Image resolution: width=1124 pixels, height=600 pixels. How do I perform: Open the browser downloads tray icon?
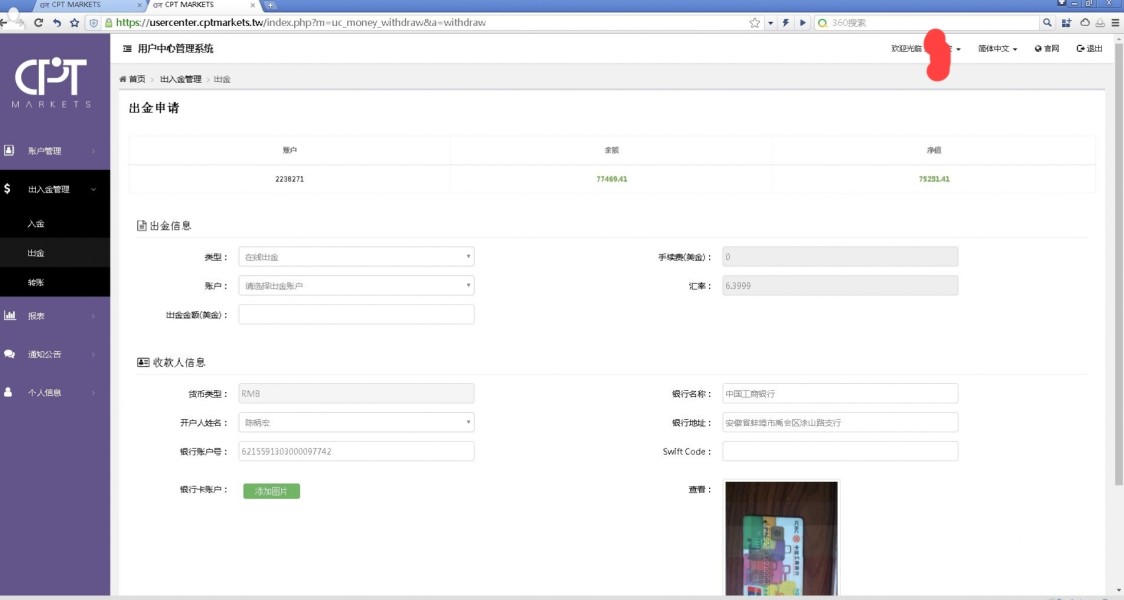(x=1100, y=23)
